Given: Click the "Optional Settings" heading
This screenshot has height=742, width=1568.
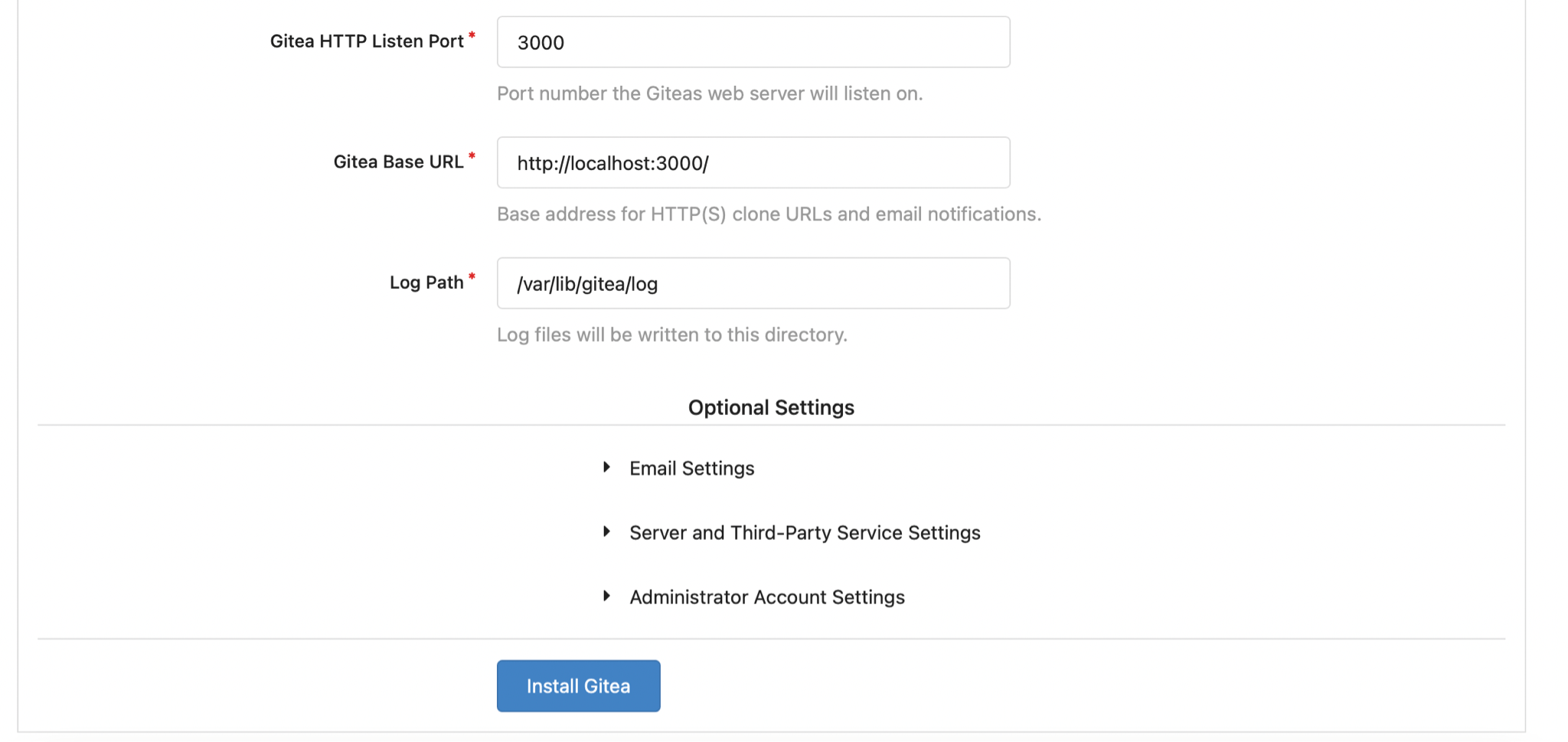Looking at the screenshot, I should (x=771, y=407).
